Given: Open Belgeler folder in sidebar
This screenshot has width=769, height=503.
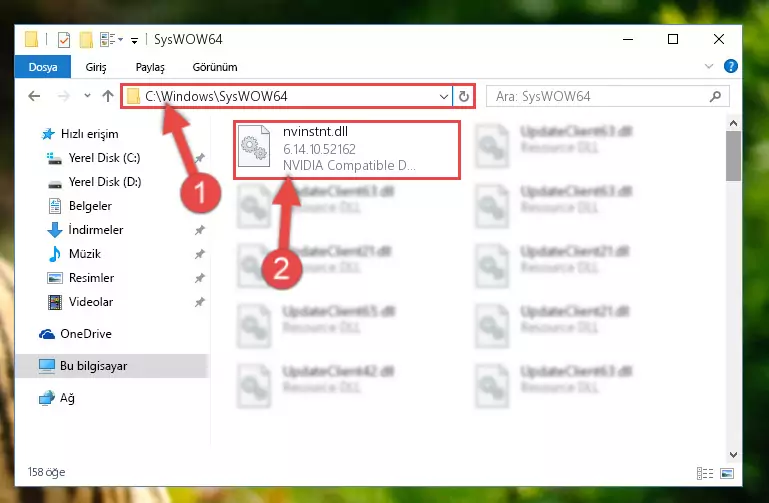Looking at the screenshot, I should pyautogui.click(x=80, y=206).
